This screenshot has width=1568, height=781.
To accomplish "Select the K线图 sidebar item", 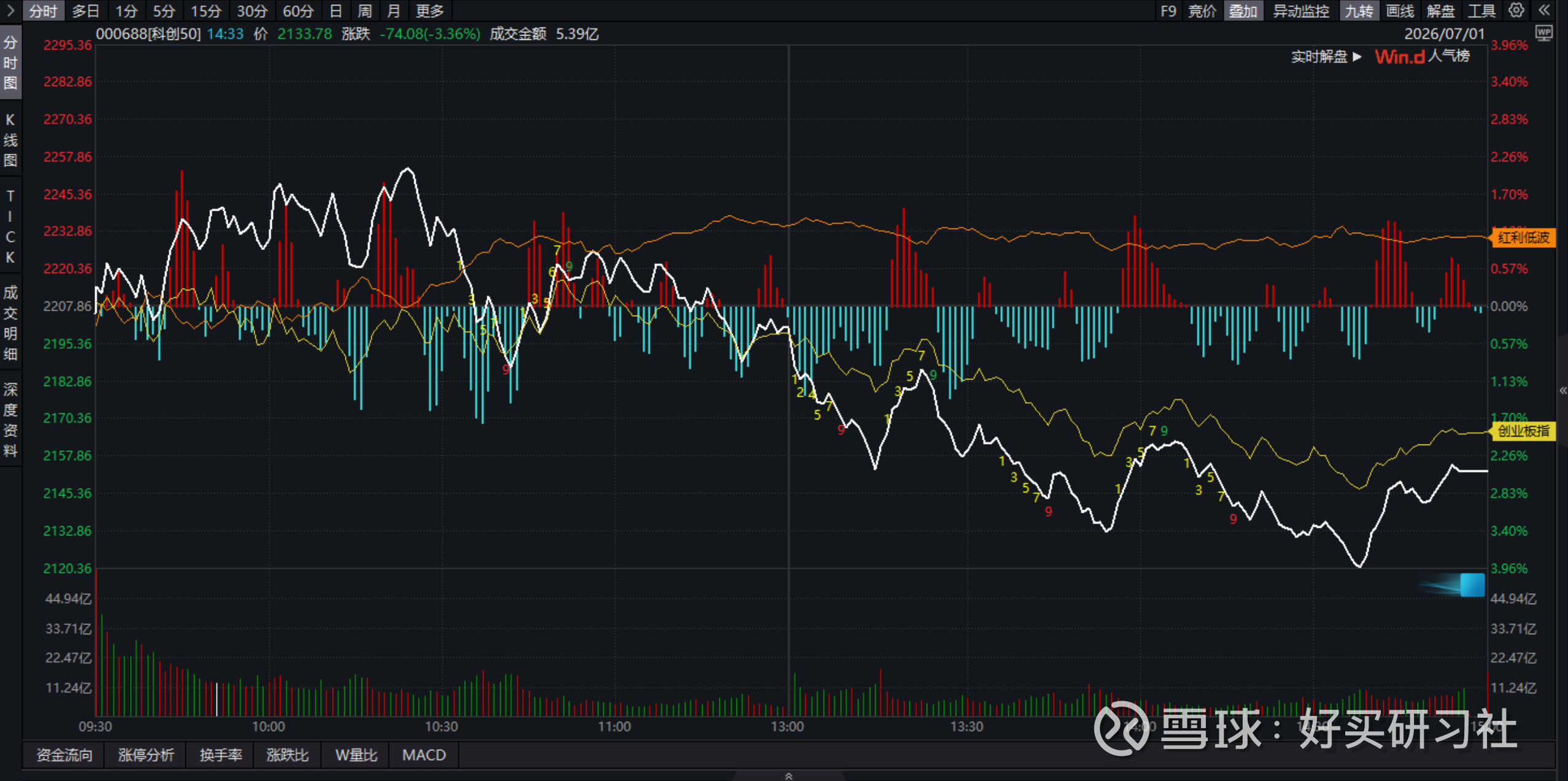I will click(x=10, y=140).
